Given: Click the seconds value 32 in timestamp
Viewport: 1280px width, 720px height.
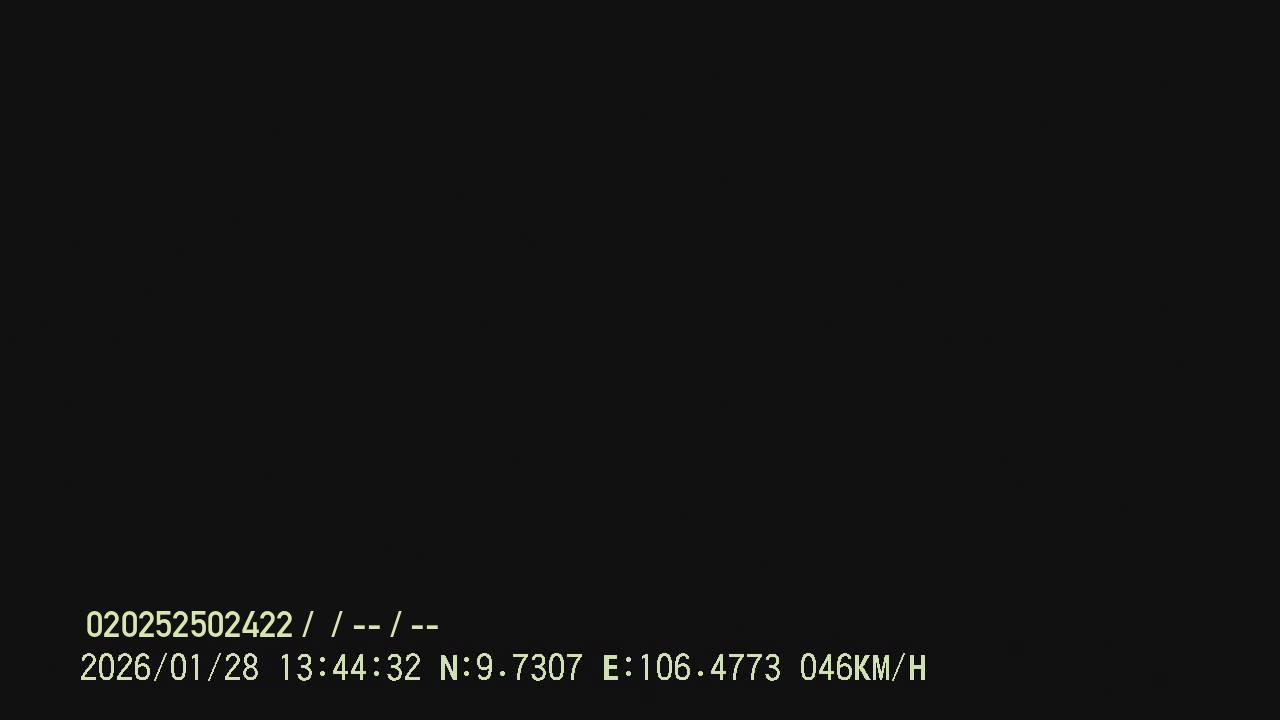Looking at the screenshot, I should click(403, 668).
